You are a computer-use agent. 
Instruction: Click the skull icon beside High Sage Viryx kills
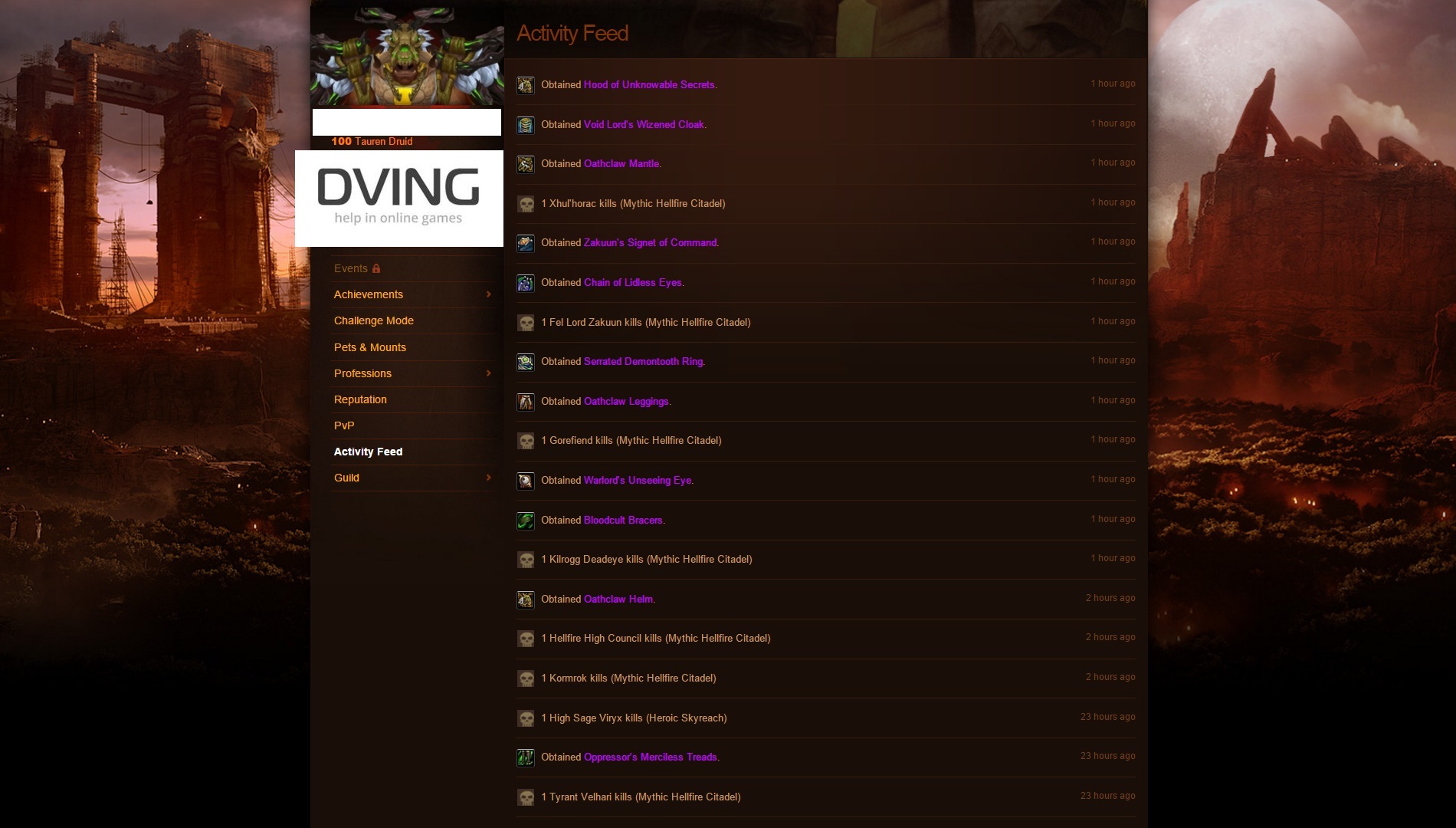point(525,718)
